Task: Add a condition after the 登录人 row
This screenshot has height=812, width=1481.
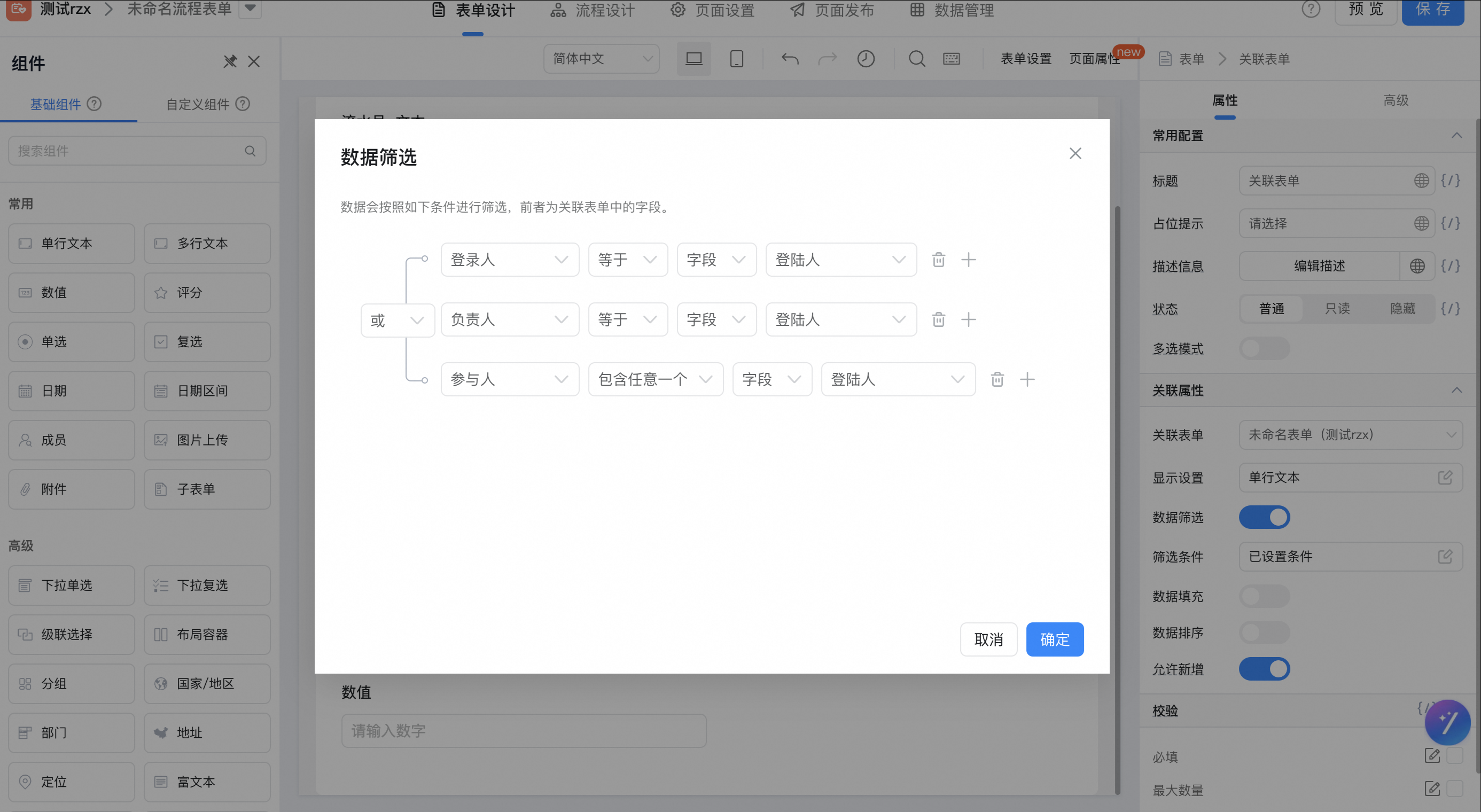Action: [969, 260]
